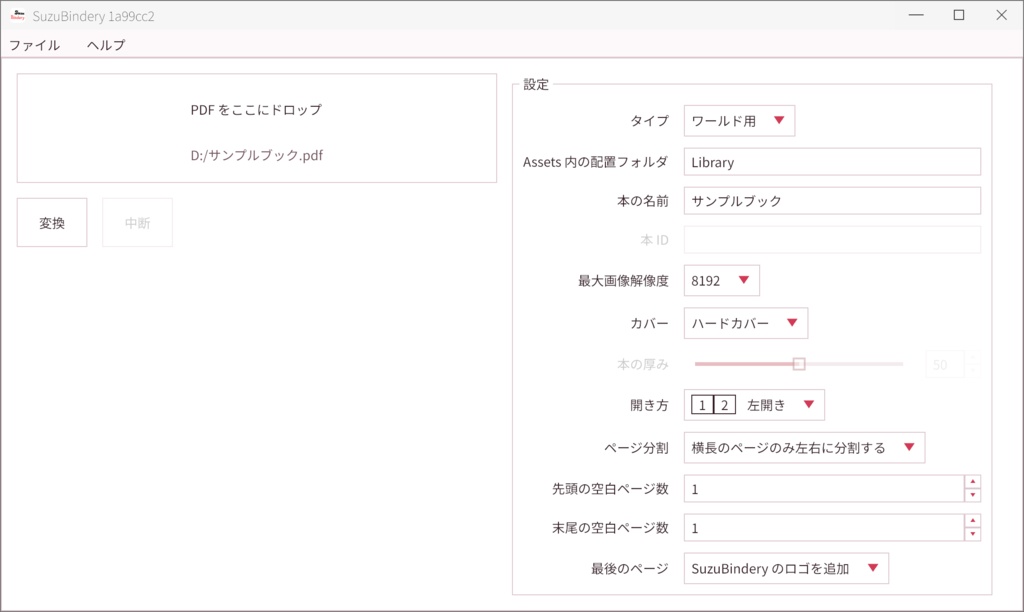The height and width of the screenshot is (612, 1024).
Task: Click the 変換 convert button
Action: tap(52, 223)
